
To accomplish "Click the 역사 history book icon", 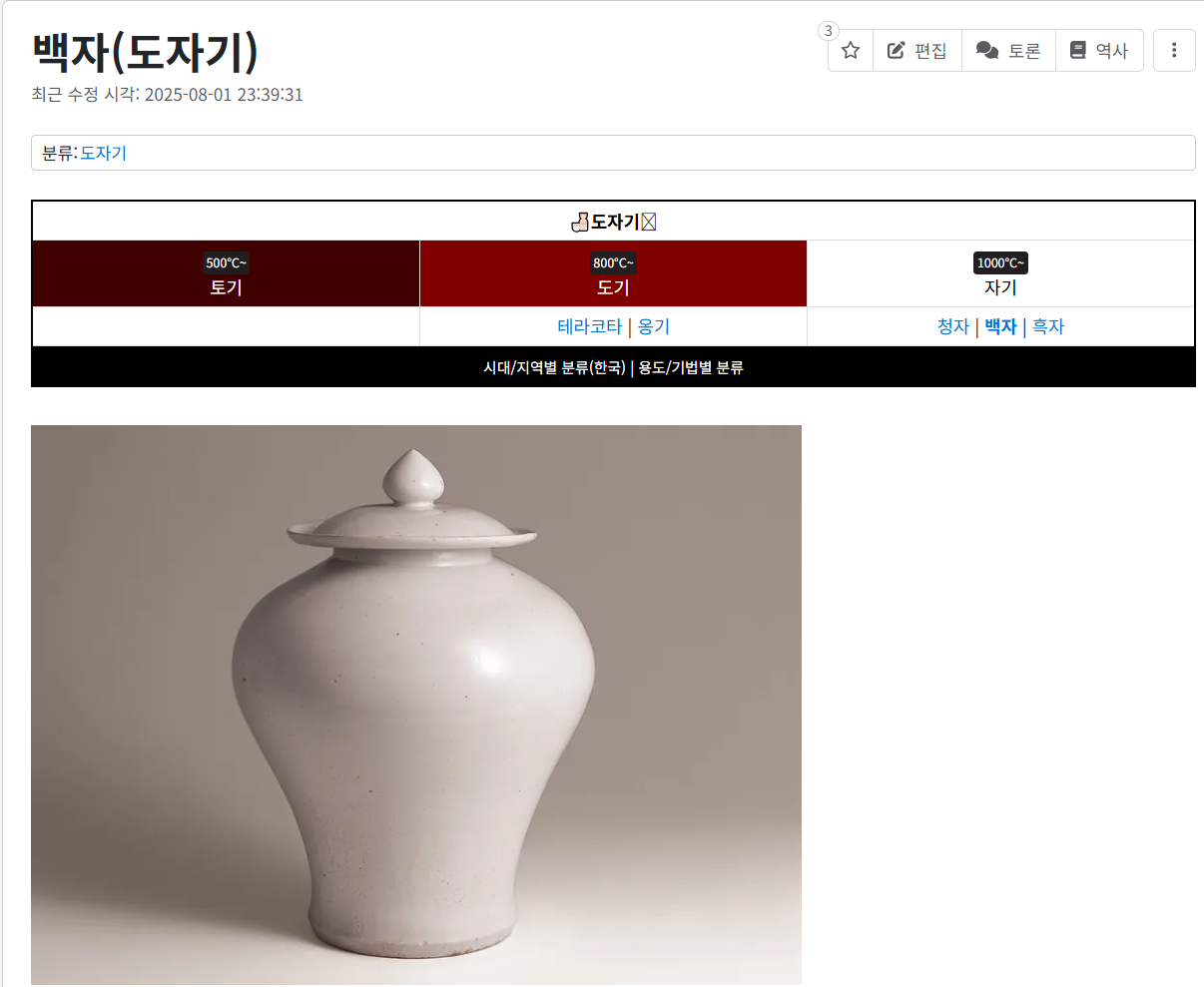I will coord(1077,50).
